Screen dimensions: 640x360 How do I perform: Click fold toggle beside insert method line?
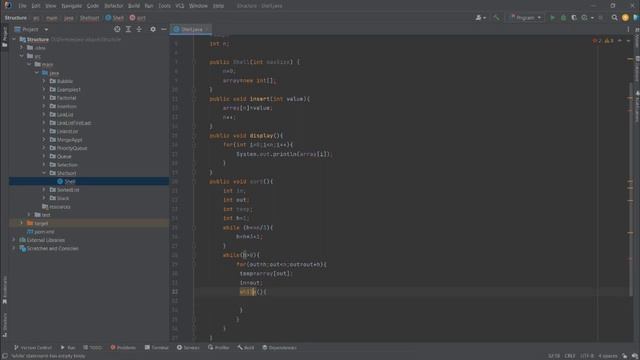coord(194,99)
